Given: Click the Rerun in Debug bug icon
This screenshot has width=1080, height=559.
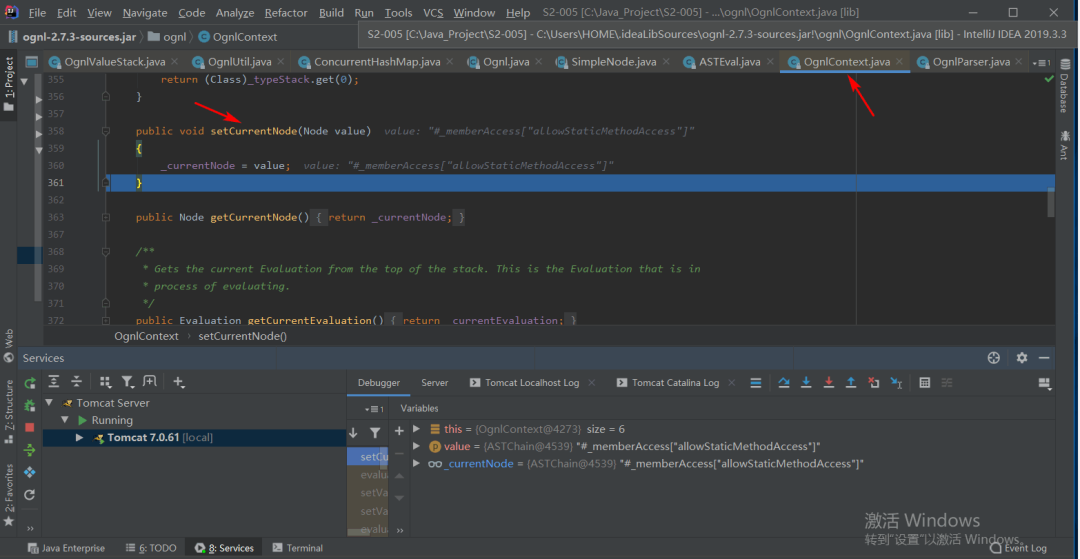Looking at the screenshot, I should coord(30,405).
